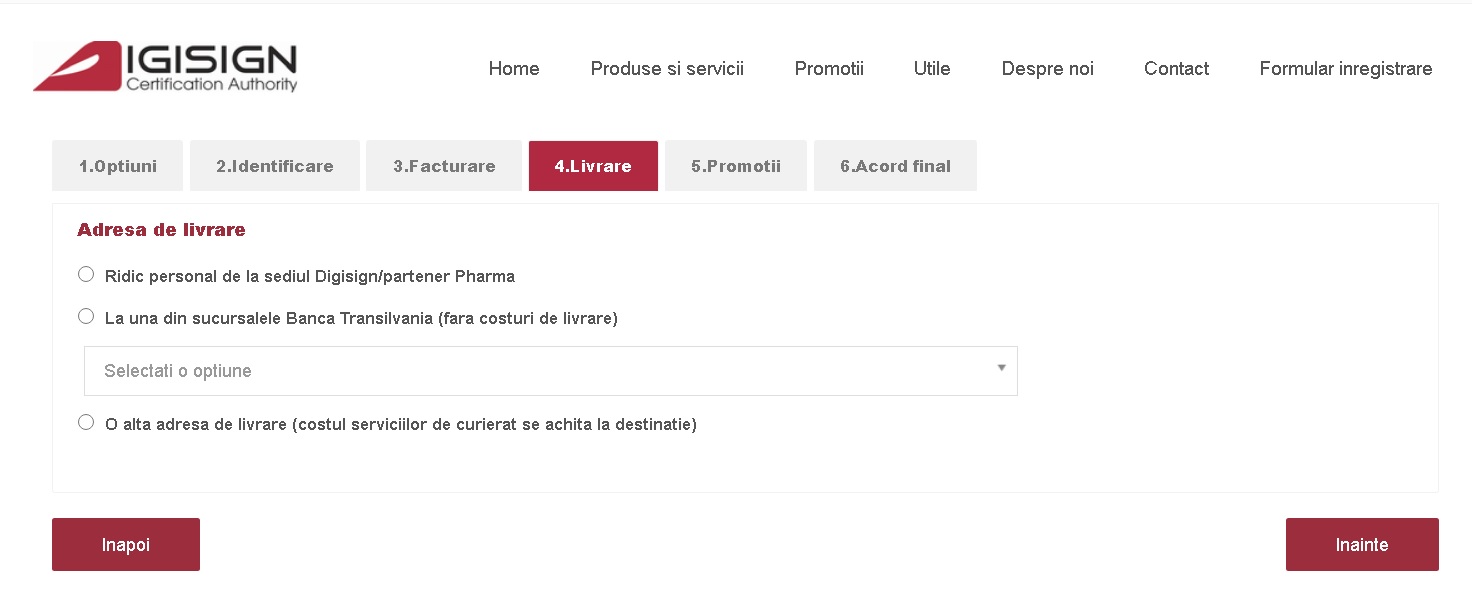Click the Inainte button to continue

click(1362, 545)
